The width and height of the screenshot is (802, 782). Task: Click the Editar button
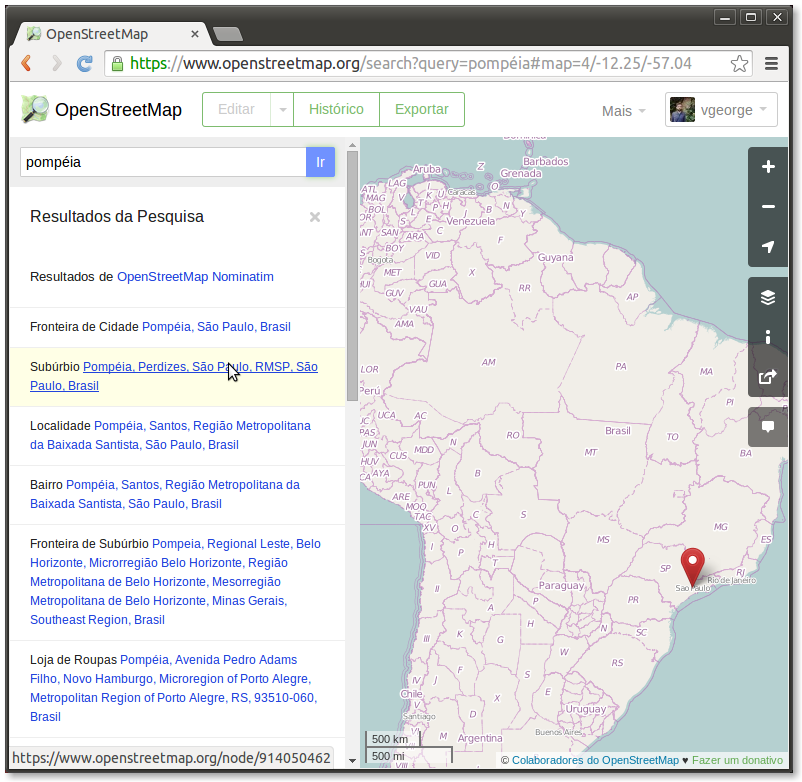tap(236, 109)
